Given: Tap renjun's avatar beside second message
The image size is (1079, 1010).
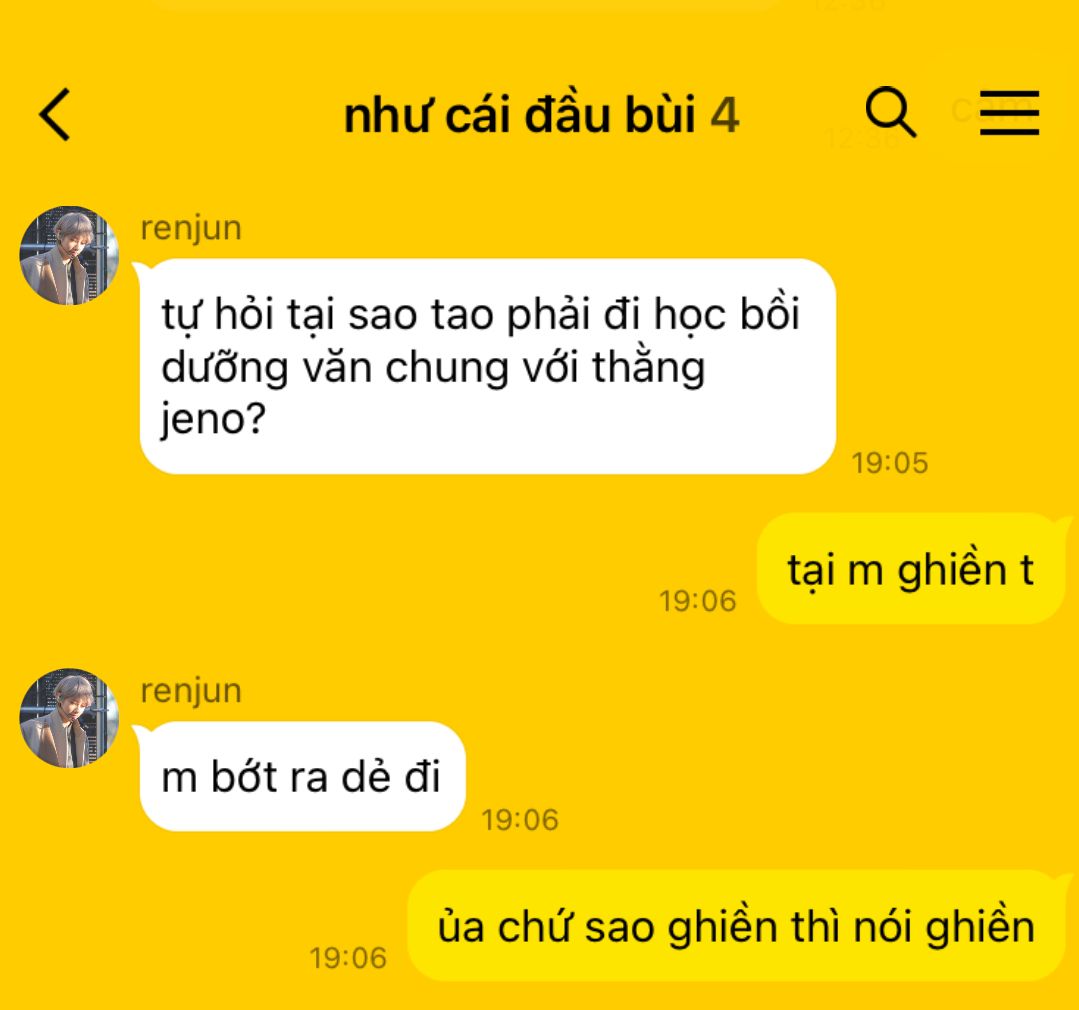Looking at the screenshot, I should click(69, 718).
